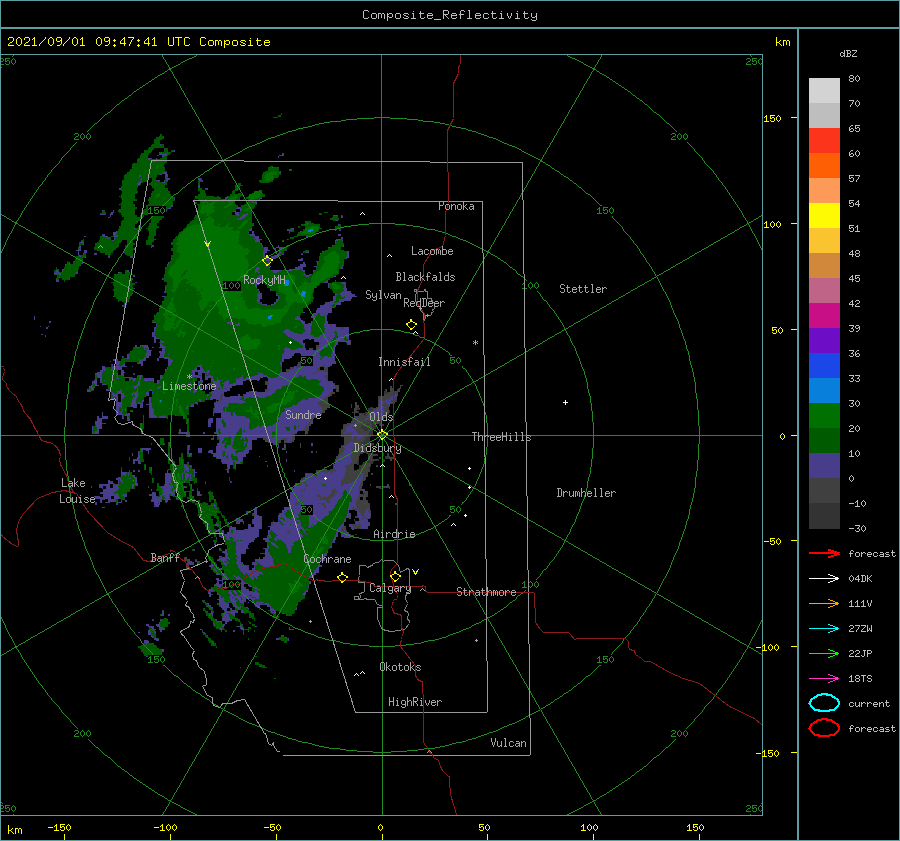Click the Airdrie label on map
900x841 pixels.
coord(394,534)
